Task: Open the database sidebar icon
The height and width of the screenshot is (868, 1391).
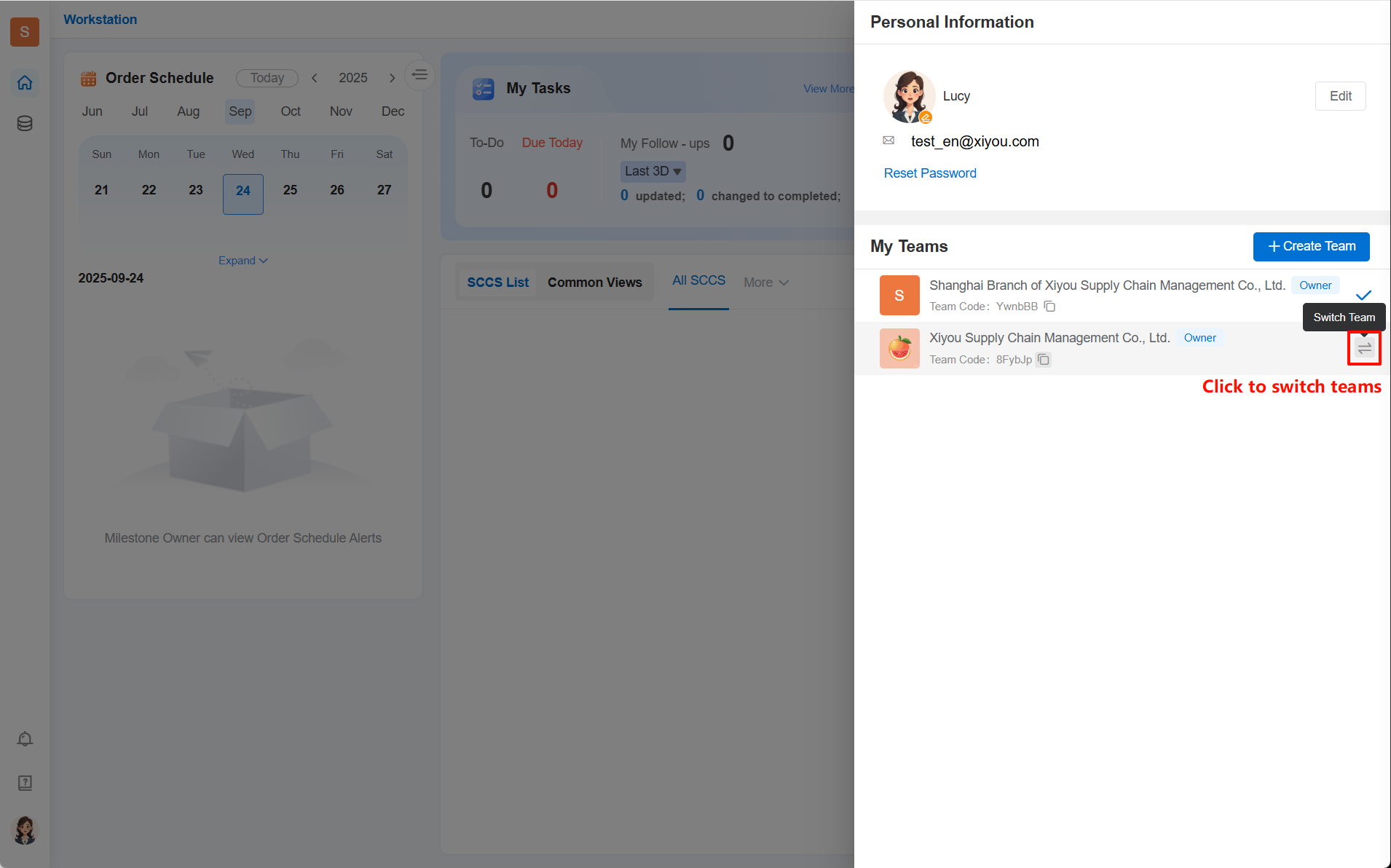Action: (25, 124)
